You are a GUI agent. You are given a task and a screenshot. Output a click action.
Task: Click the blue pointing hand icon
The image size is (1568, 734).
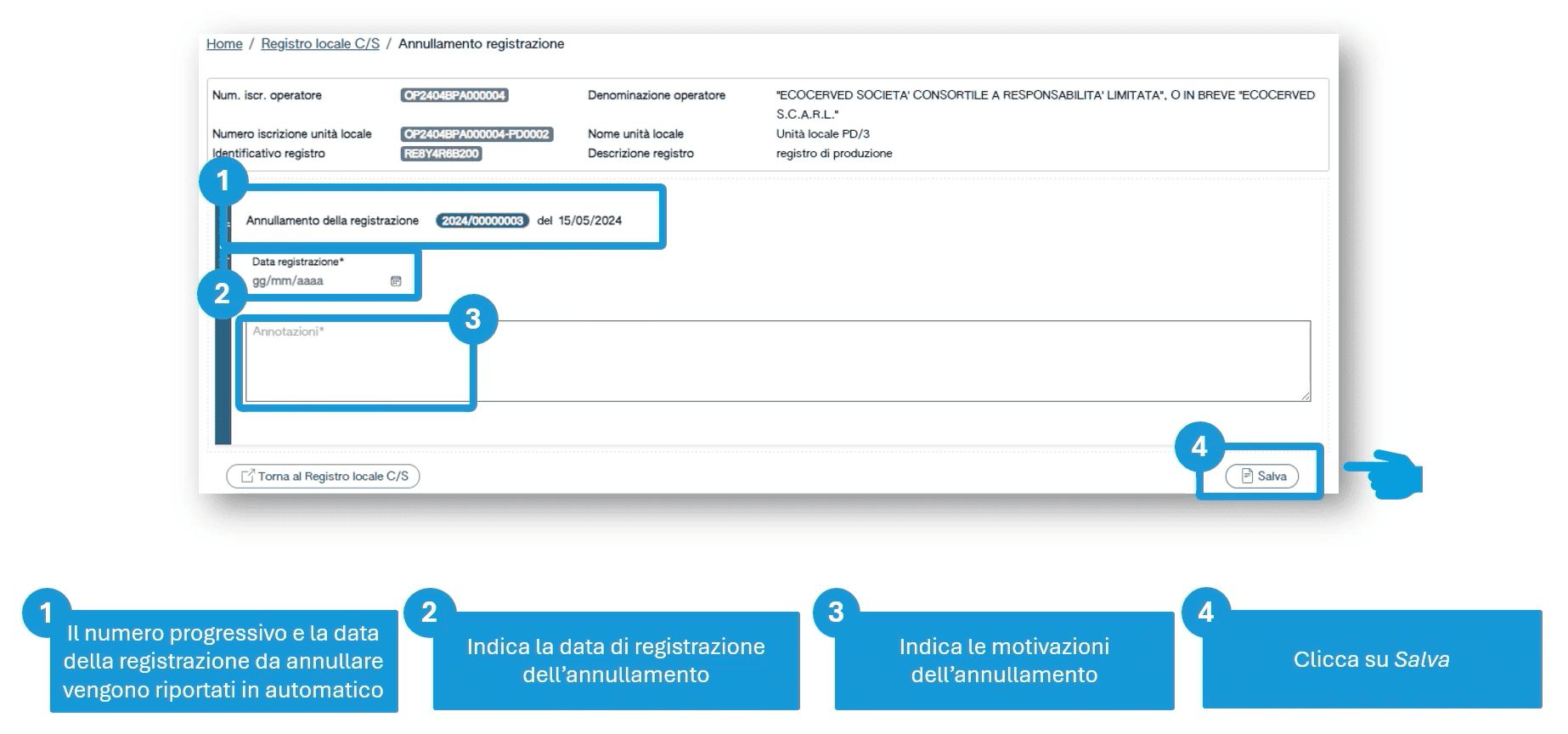coord(1383,473)
